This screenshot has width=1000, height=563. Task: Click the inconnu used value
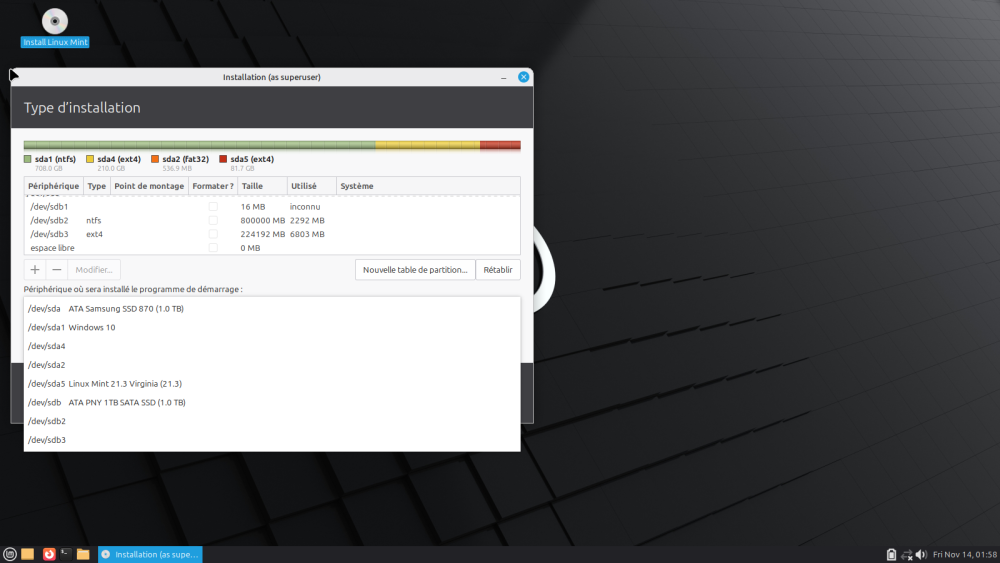tap(305, 207)
